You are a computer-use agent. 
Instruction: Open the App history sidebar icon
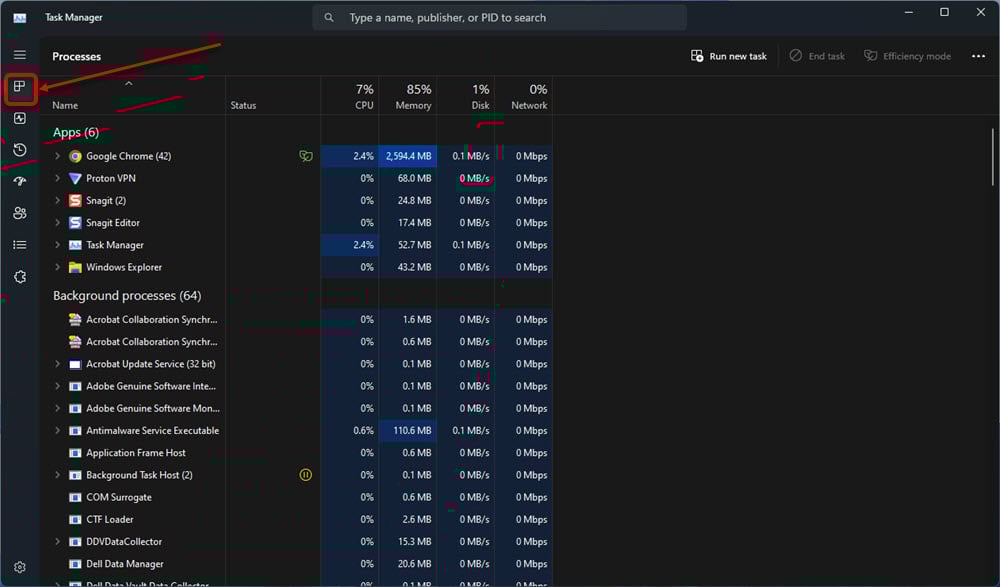(20, 149)
